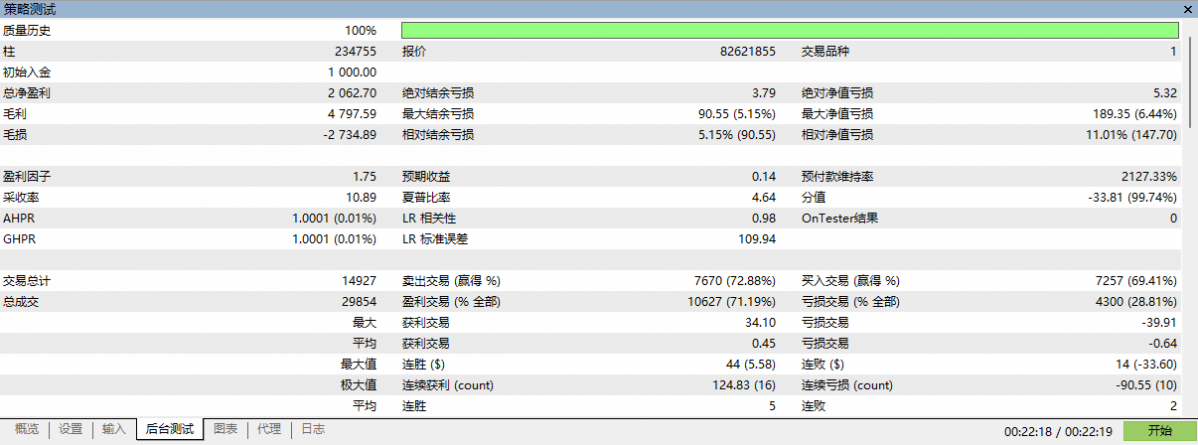
Task: Click the 交易总计 value 14927
Action: [360, 281]
